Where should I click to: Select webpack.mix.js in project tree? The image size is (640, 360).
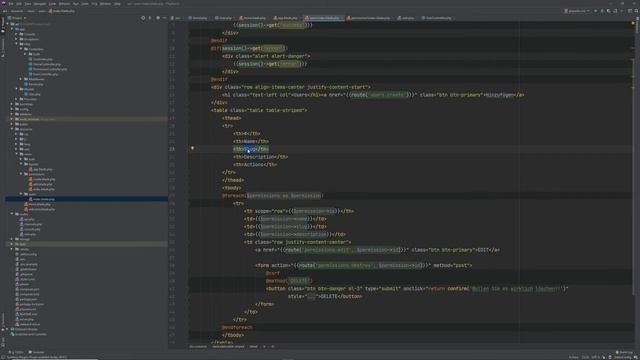click(x=28, y=324)
